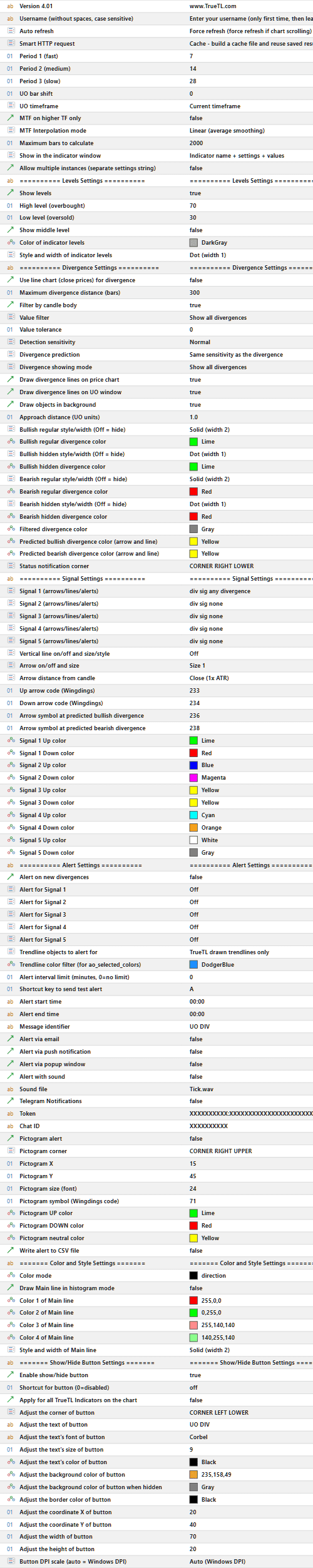Select the value 2000 of Maximum bars to calculate
Screen dimensions: 313x1568
pyautogui.click(x=196, y=143)
